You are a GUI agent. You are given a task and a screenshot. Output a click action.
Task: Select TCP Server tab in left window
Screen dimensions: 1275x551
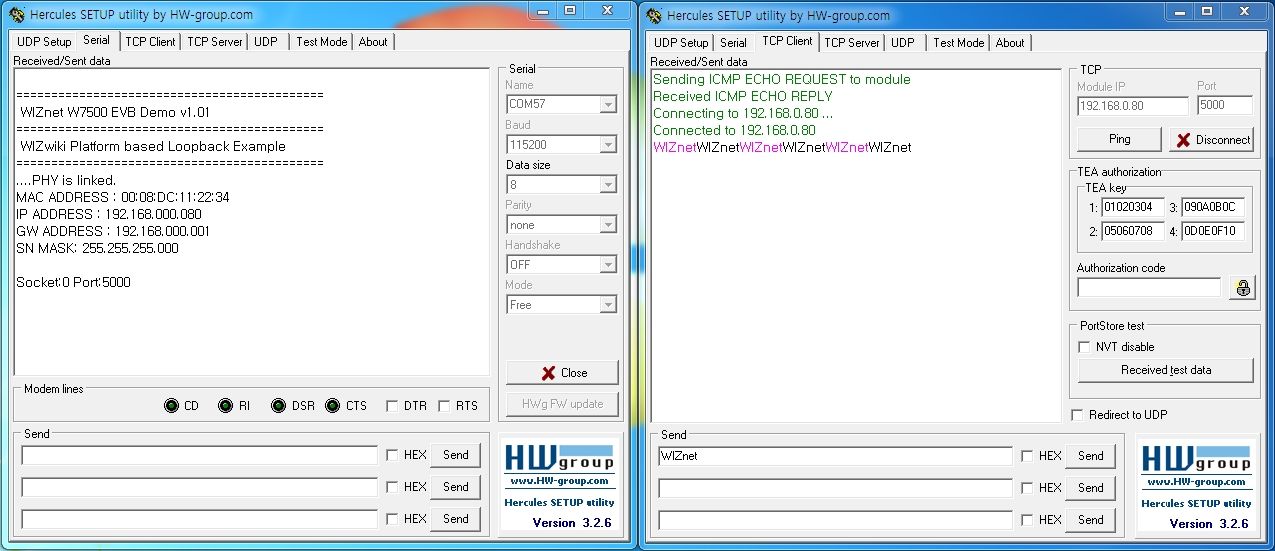(215, 42)
